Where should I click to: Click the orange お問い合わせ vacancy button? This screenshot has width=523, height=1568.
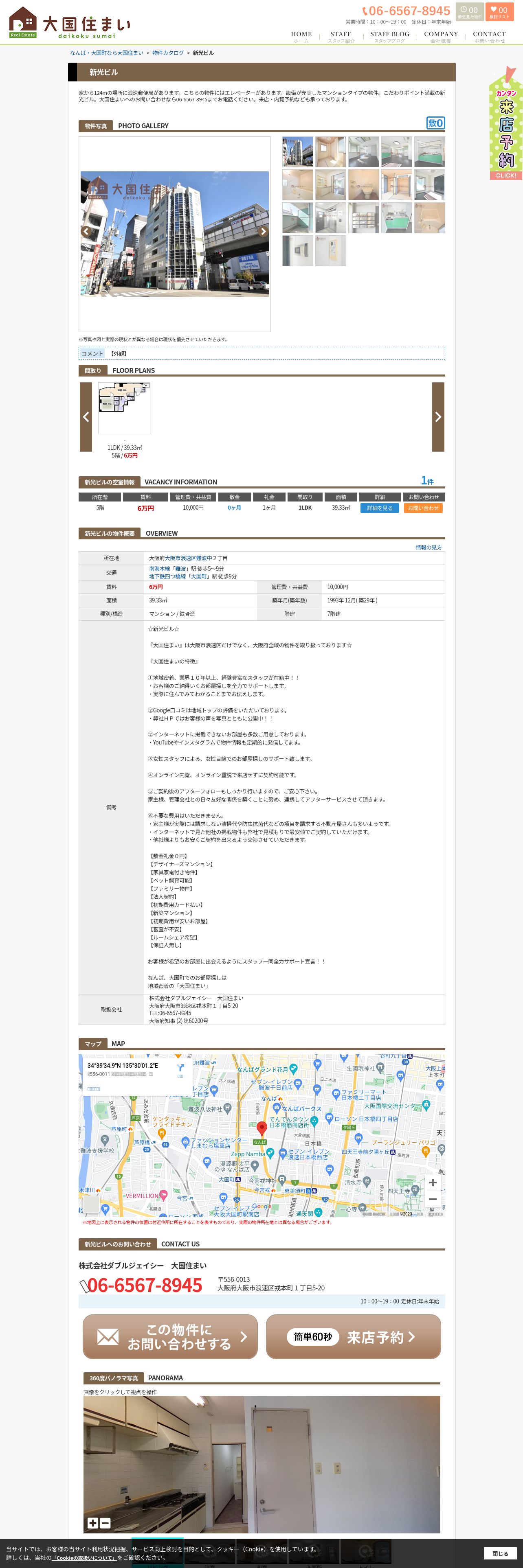[x=423, y=508]
